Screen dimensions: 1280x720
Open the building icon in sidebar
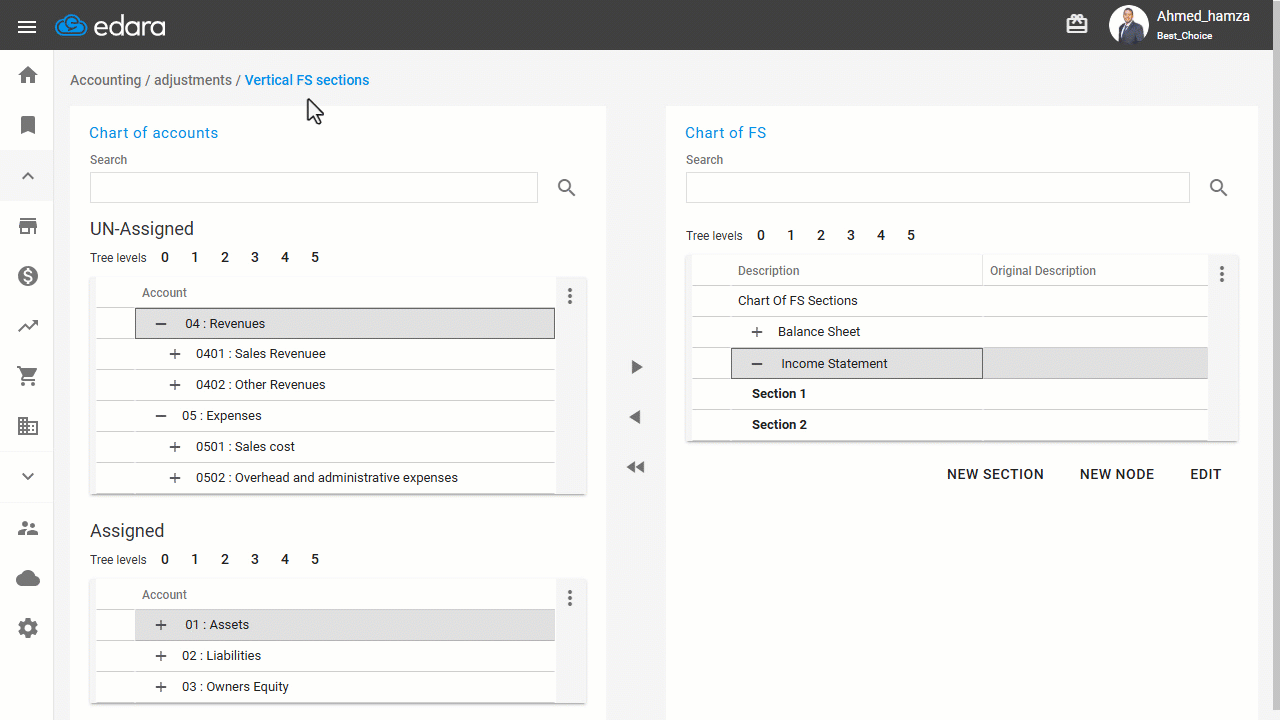pos(28,426)
